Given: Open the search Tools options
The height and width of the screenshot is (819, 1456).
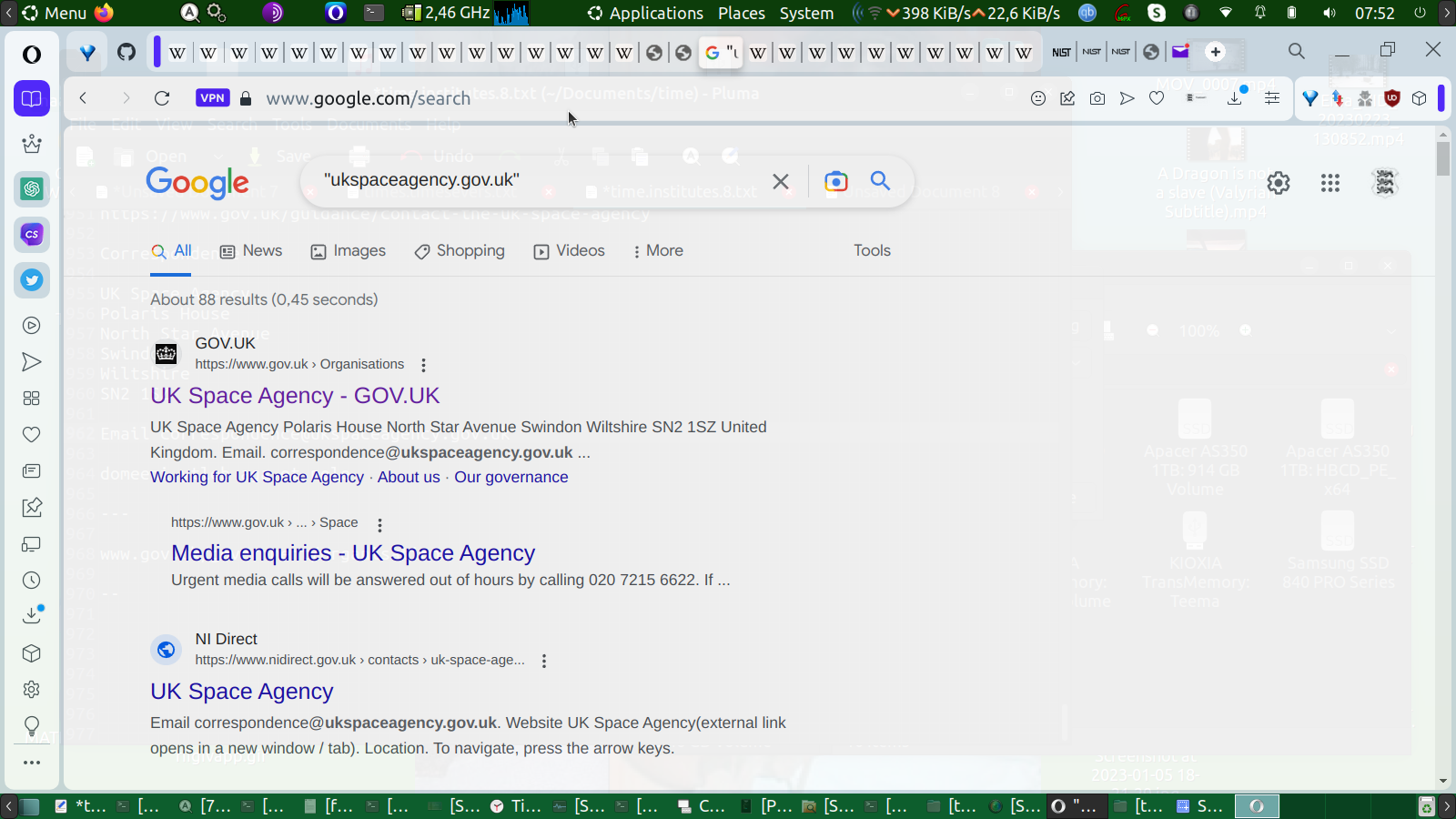Looking at the screenshot, I should [x=872, y=250].
